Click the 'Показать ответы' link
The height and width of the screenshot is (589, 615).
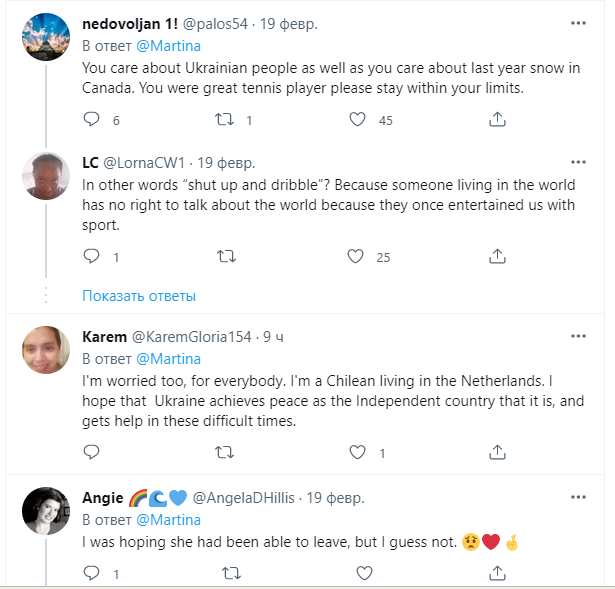pos(139,296)
